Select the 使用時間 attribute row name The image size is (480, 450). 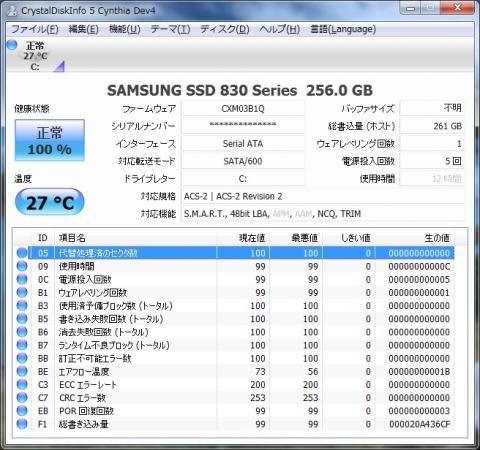pos(77,266)
